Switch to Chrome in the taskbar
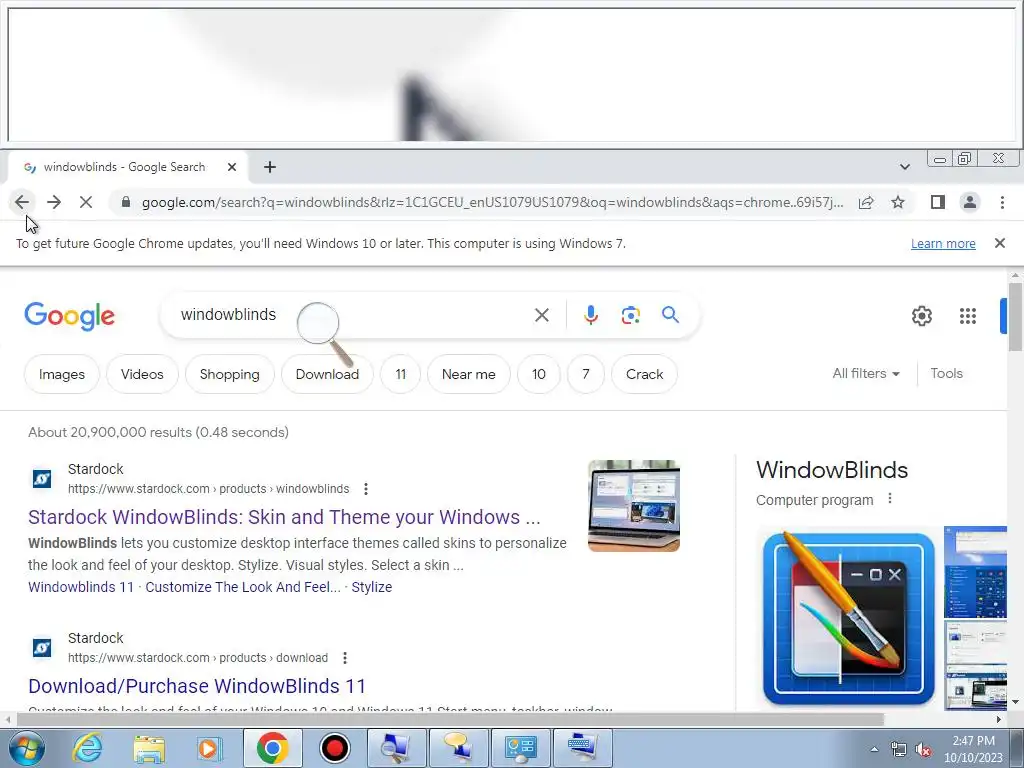1024x768 pixels. point(272,748)
